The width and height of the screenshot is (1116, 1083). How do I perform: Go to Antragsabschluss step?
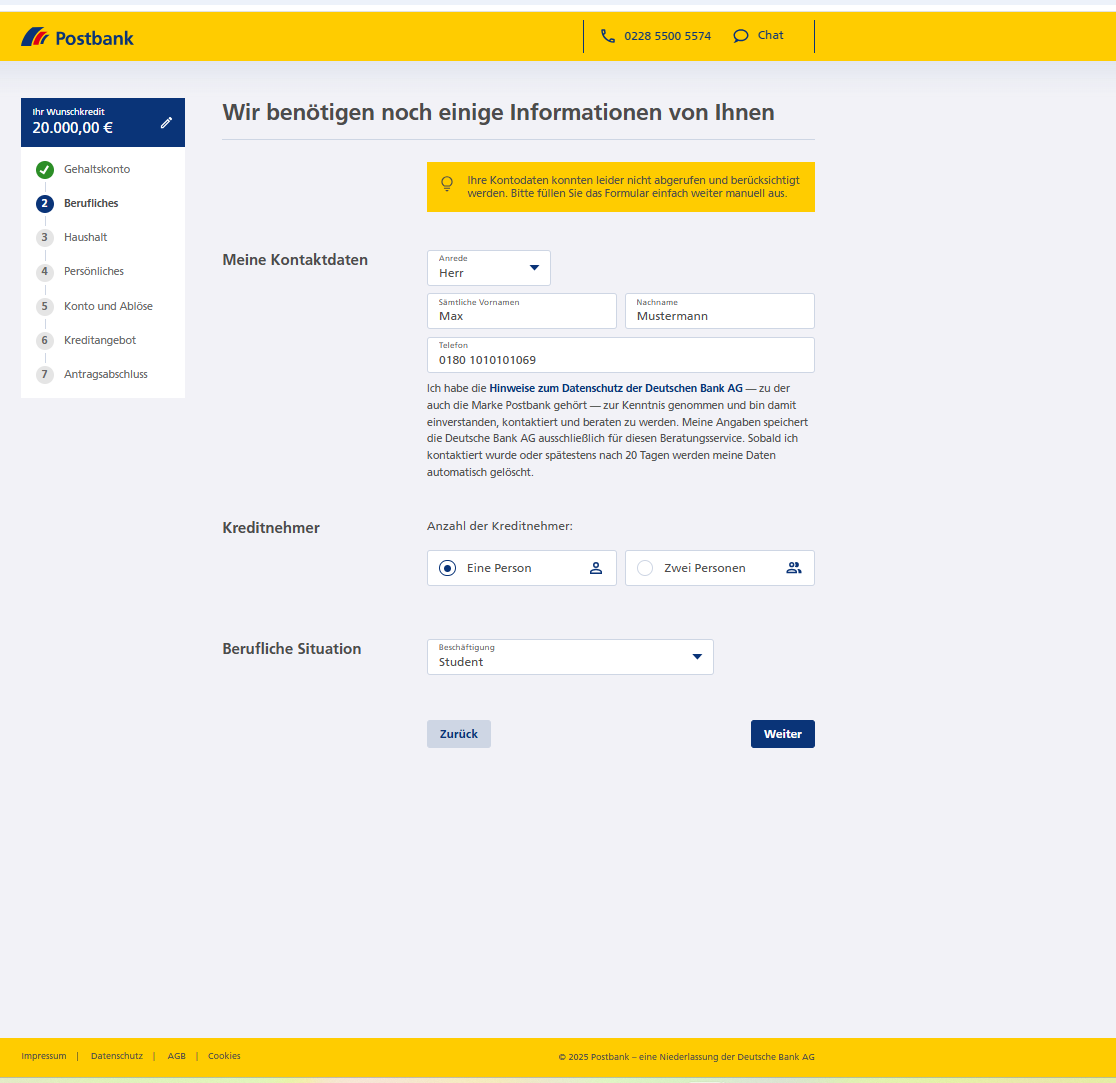[x=106, y=374]
